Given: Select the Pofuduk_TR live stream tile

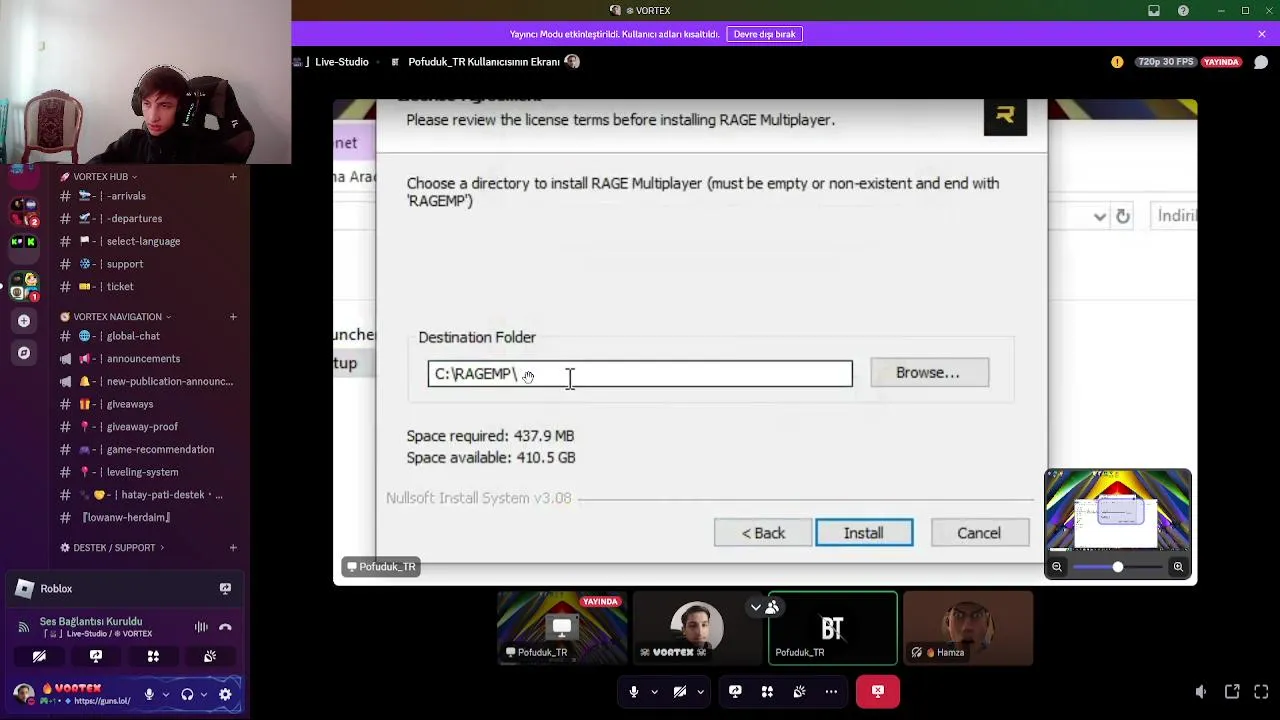Looking at the screenshot, I should [562, 628].
